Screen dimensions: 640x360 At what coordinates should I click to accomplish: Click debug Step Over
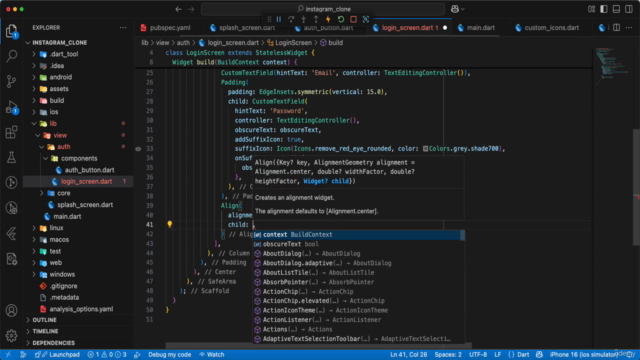pos(291,19)
